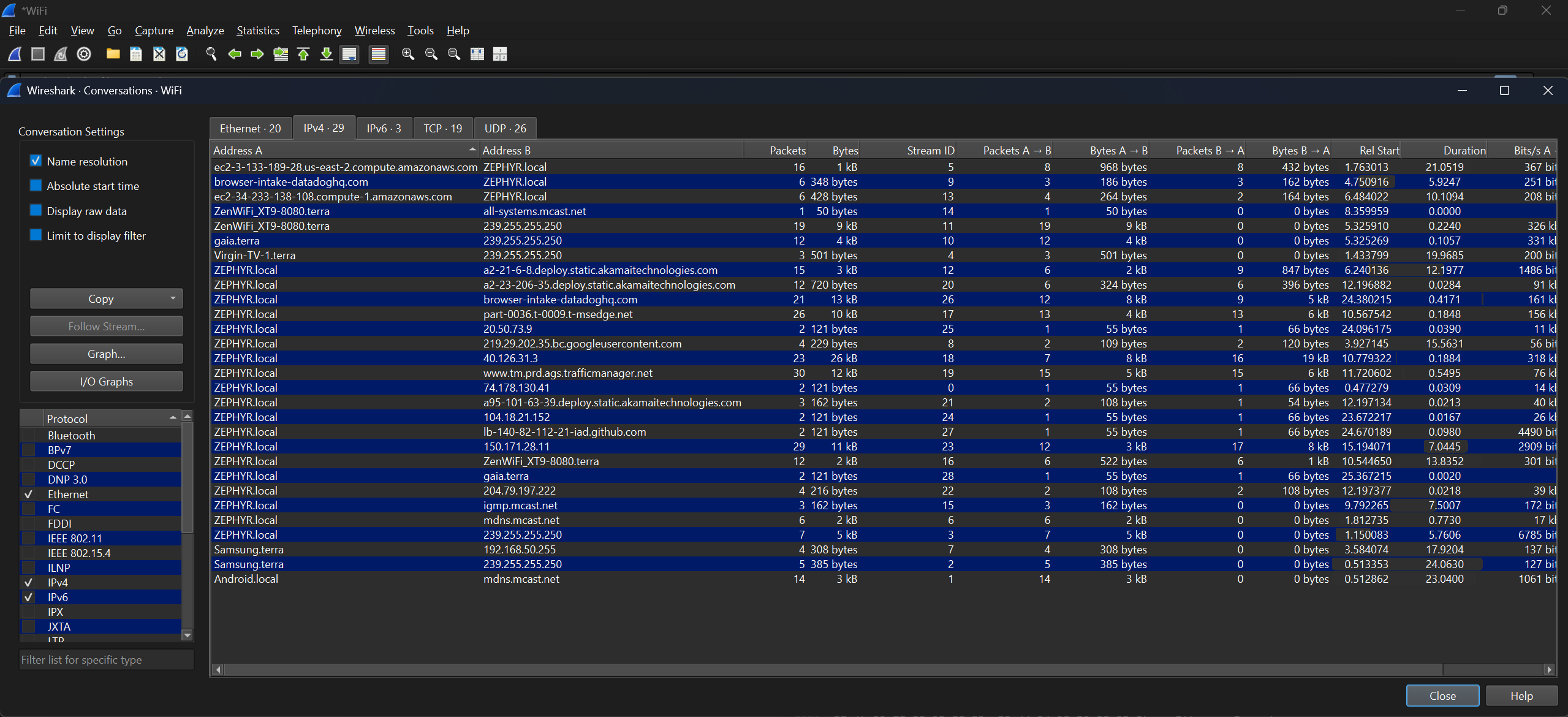Click the find packet magnifier icon
Image resolution: width=1568 pixels, height=717 pixels.
(x=211, y=54)
